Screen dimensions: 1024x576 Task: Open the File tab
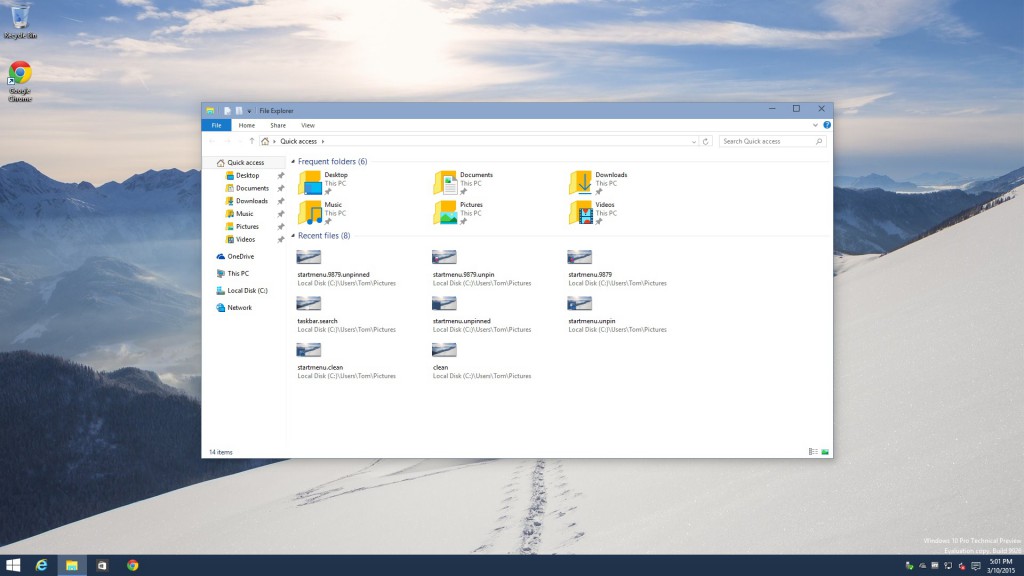point(216,125)
